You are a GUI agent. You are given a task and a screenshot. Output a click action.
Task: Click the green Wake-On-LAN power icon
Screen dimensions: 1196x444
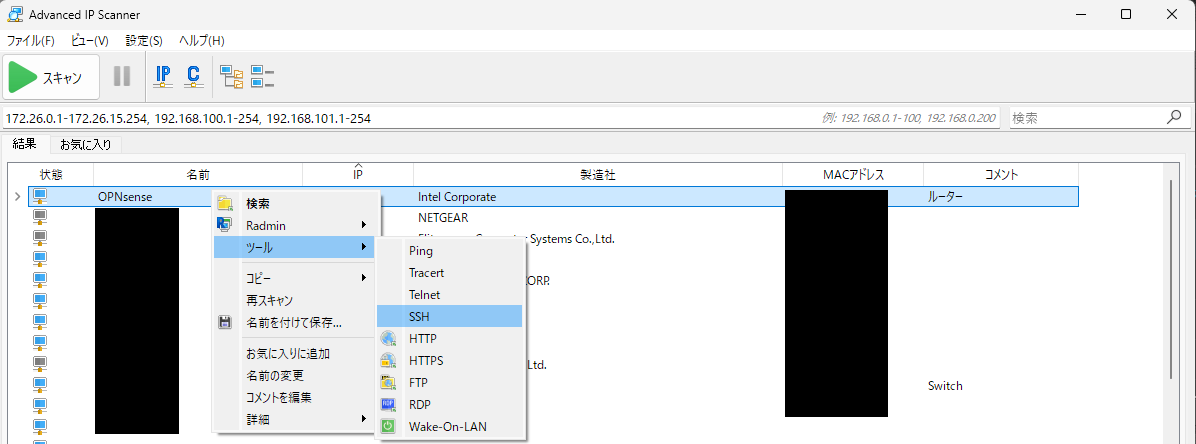(389, 426)
